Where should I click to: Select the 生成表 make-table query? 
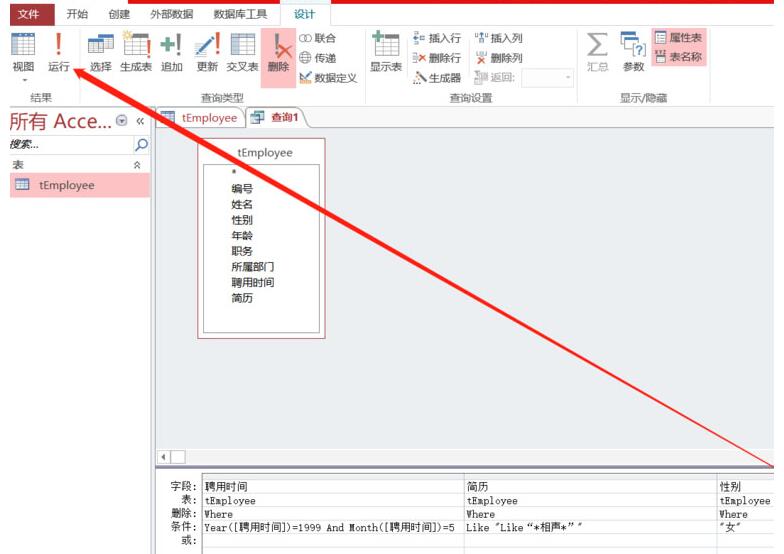click(136, 52)
